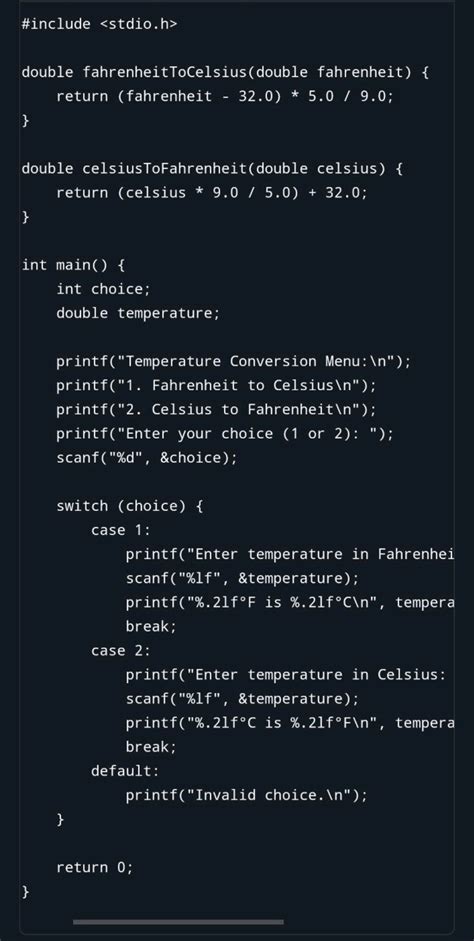
Task: Click the double temperature declaration line
Action: 138,313
